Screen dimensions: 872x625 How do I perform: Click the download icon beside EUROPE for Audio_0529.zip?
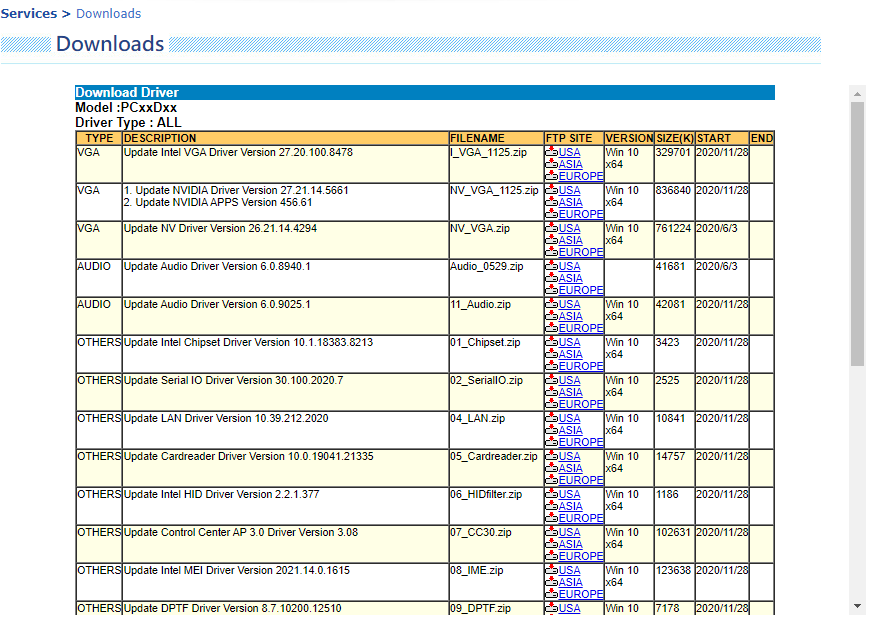tap(551, 290)
